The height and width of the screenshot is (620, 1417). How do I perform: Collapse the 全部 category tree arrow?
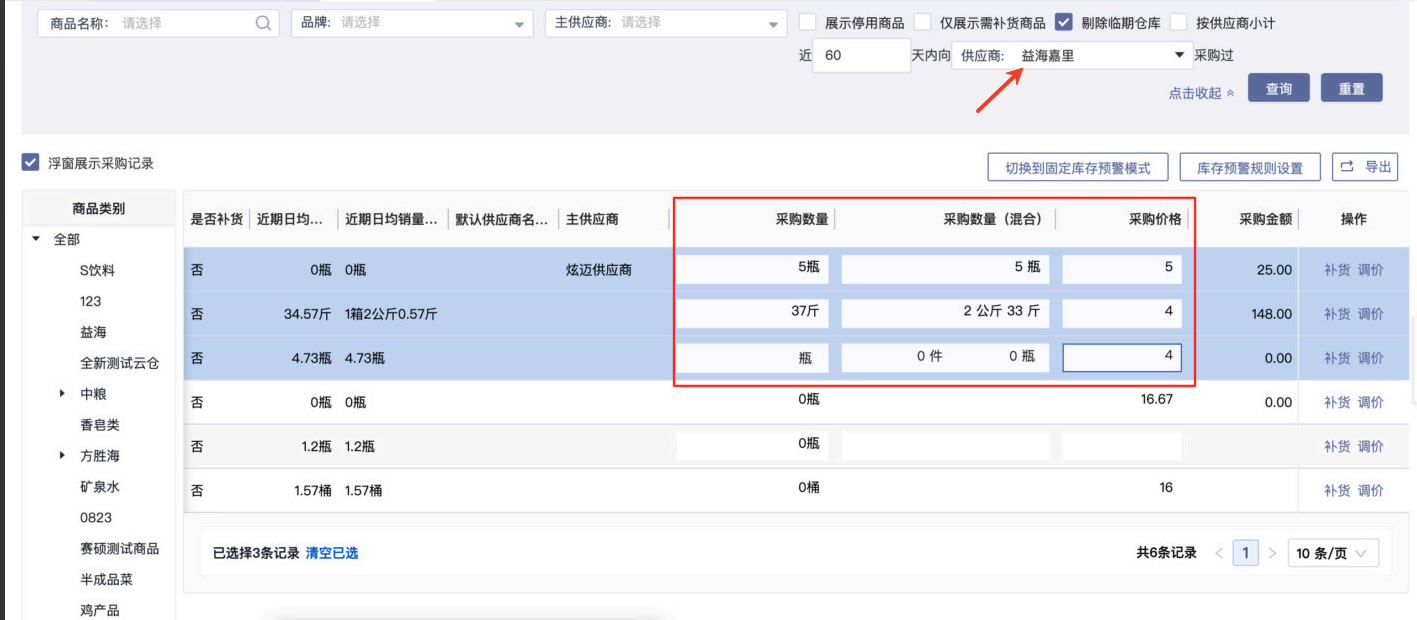(37, 240)
